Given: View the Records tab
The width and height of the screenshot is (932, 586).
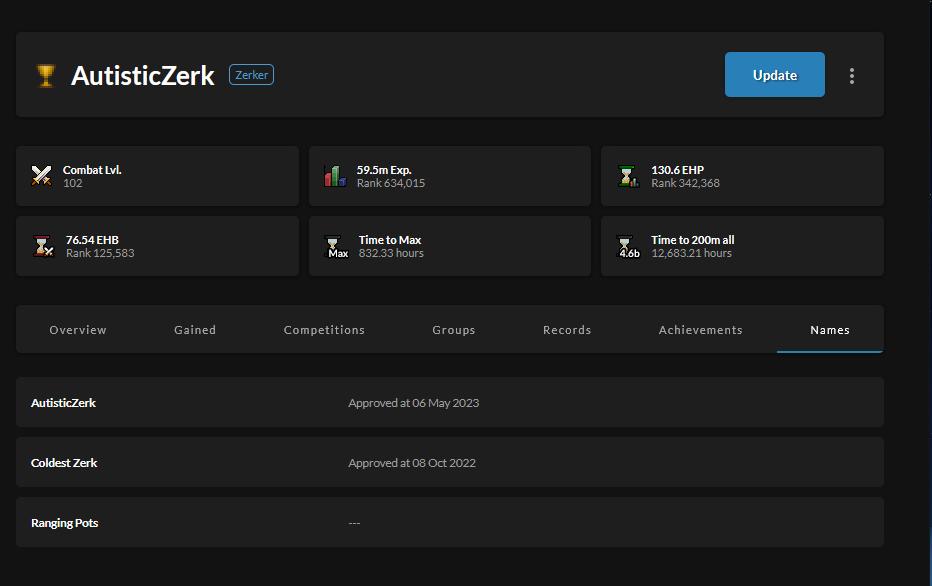Looking at the screenshot, I should pos(567,330).
